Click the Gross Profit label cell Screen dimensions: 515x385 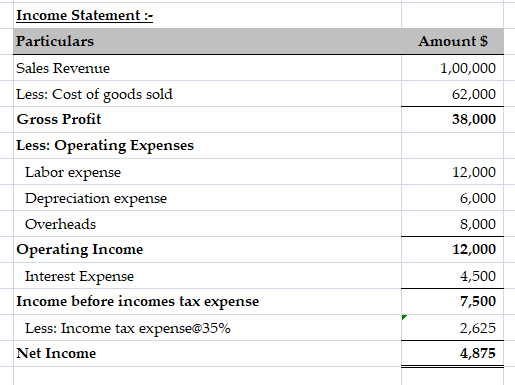coord(207,120)
